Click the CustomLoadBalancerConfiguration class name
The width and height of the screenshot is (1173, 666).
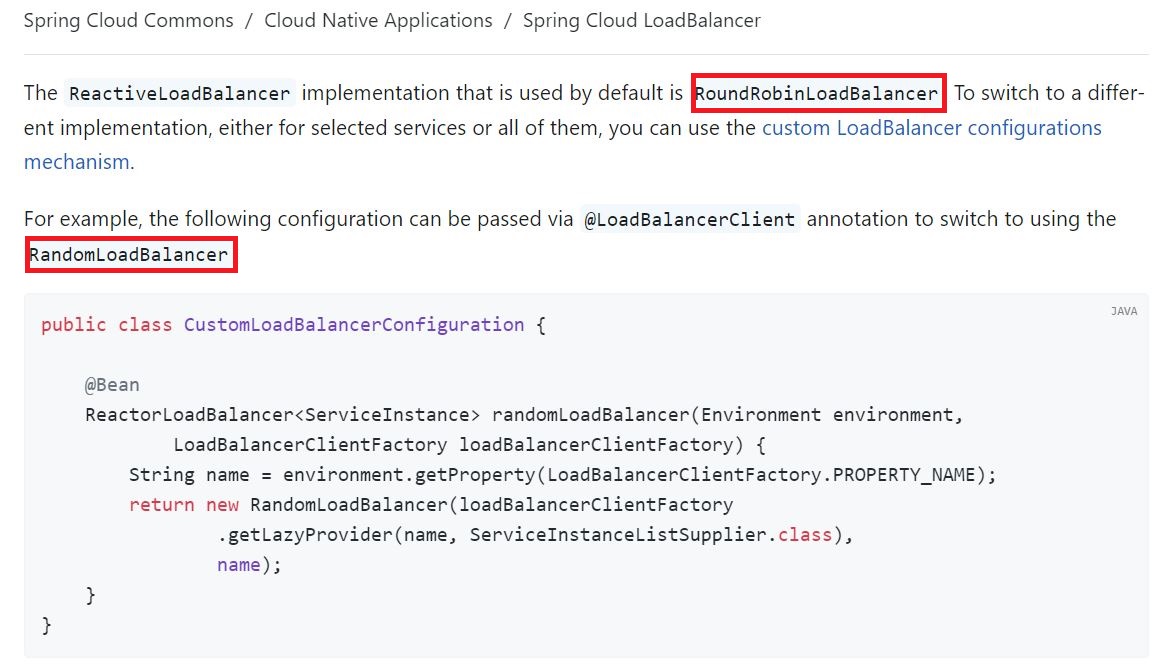(x=354, y=325)
